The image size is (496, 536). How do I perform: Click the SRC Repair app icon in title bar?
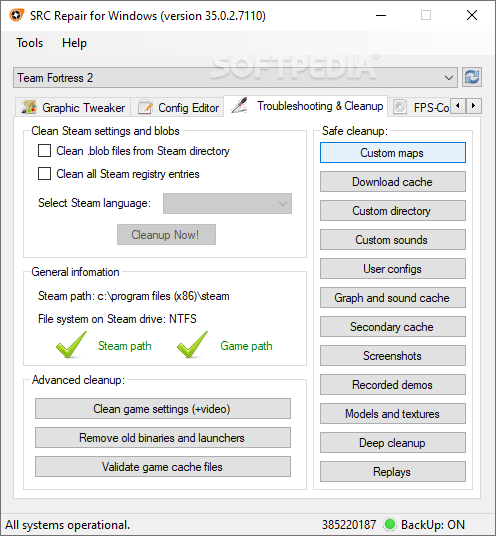(x=16, y=15)
